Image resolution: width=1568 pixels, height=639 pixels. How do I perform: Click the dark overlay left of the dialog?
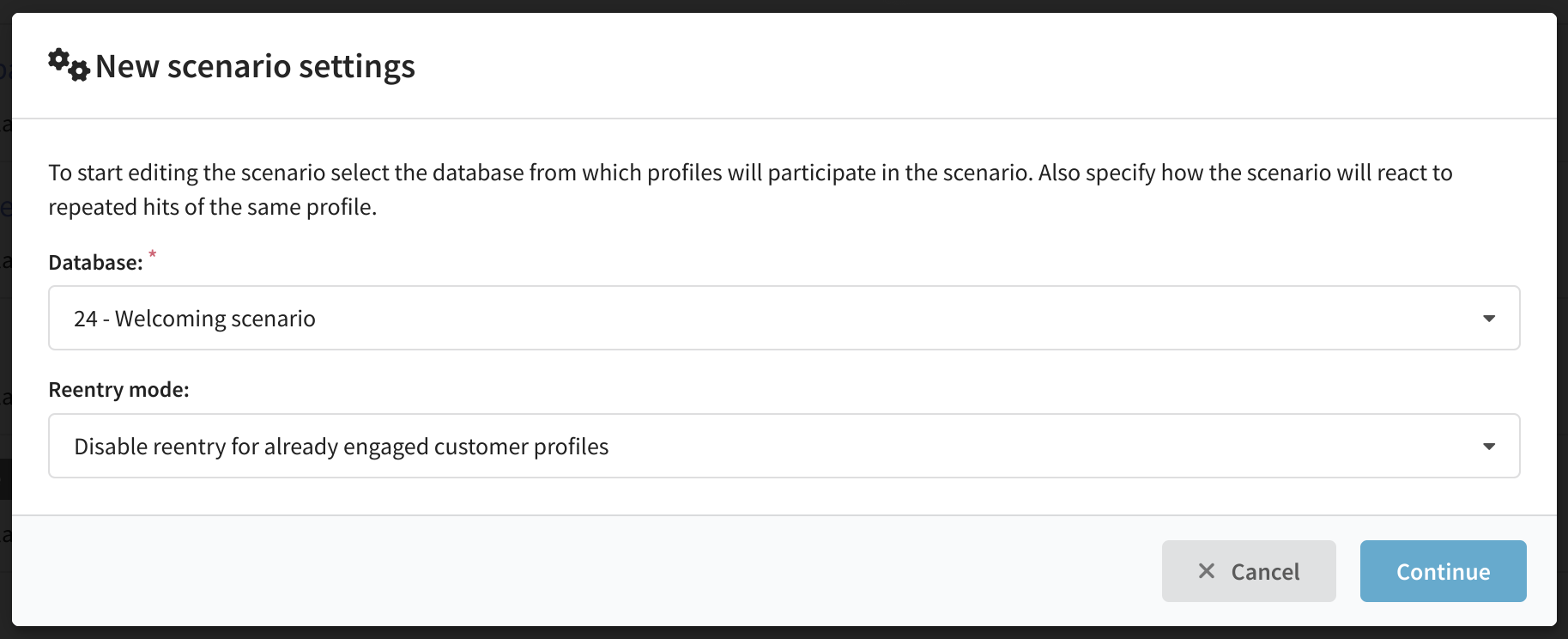[x=5, y=344]
